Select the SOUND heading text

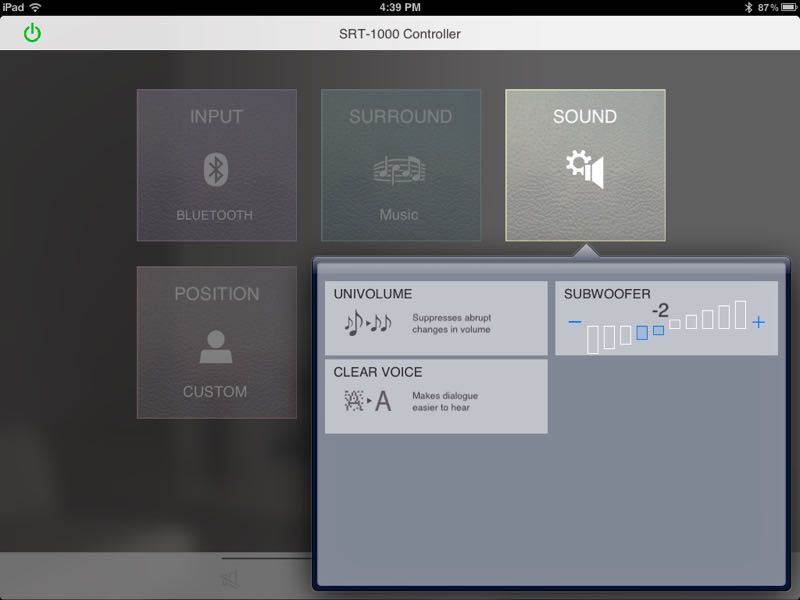[x=585, y=117]
